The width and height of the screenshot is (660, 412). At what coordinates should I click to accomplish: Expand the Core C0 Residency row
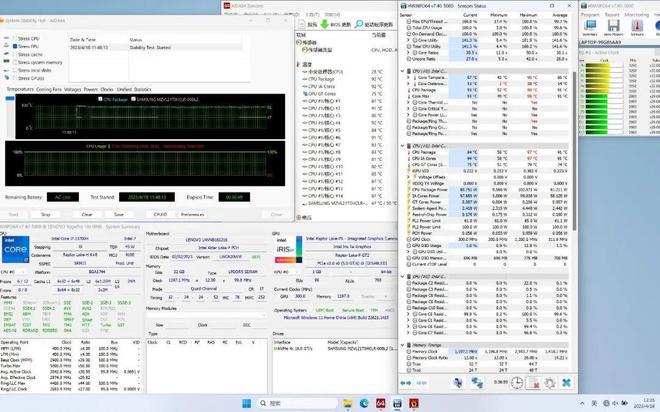(x=408, y=314)
